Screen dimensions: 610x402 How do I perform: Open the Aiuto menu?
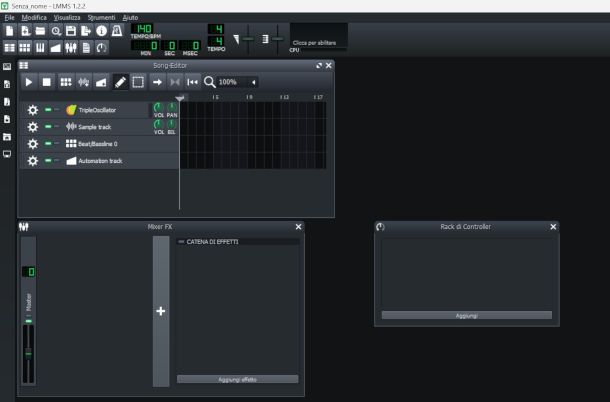[130, 18]
